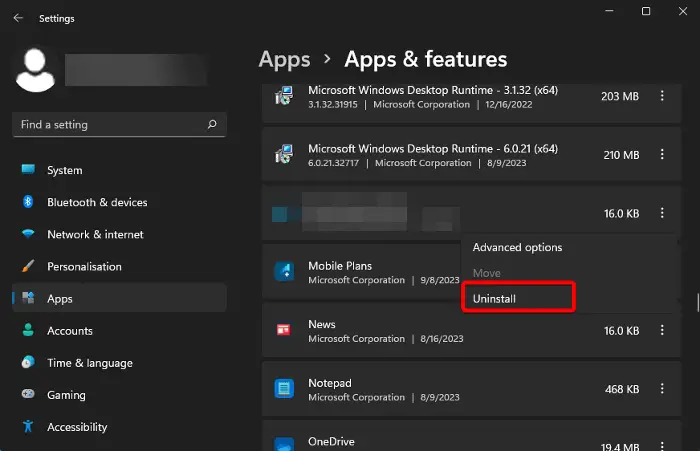Open more options for OneDrive
This screenshot has width=700, height=451.
pos(662,446)
